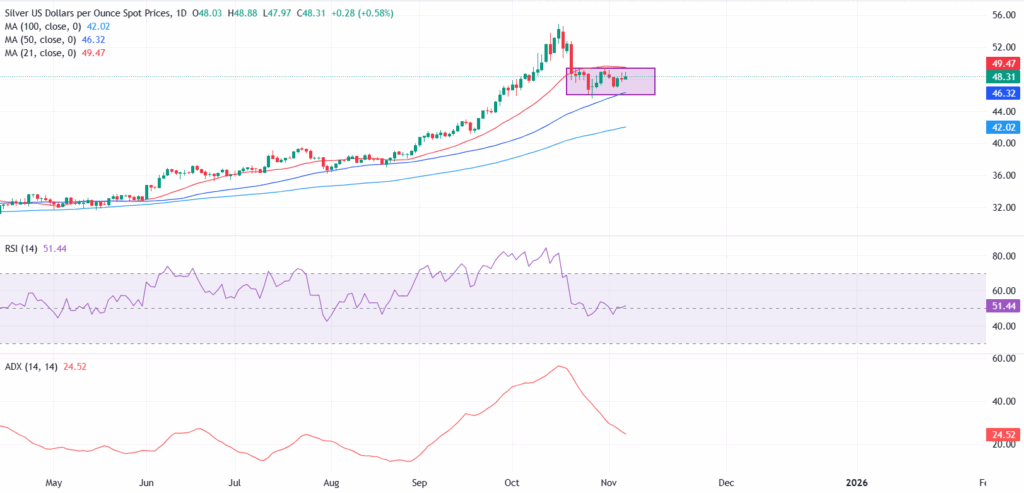The height and width of the screenshot is (493, 1024).
Task: Click the red 24.52 ADX value tag
Action: click(x=1001, y=436)
